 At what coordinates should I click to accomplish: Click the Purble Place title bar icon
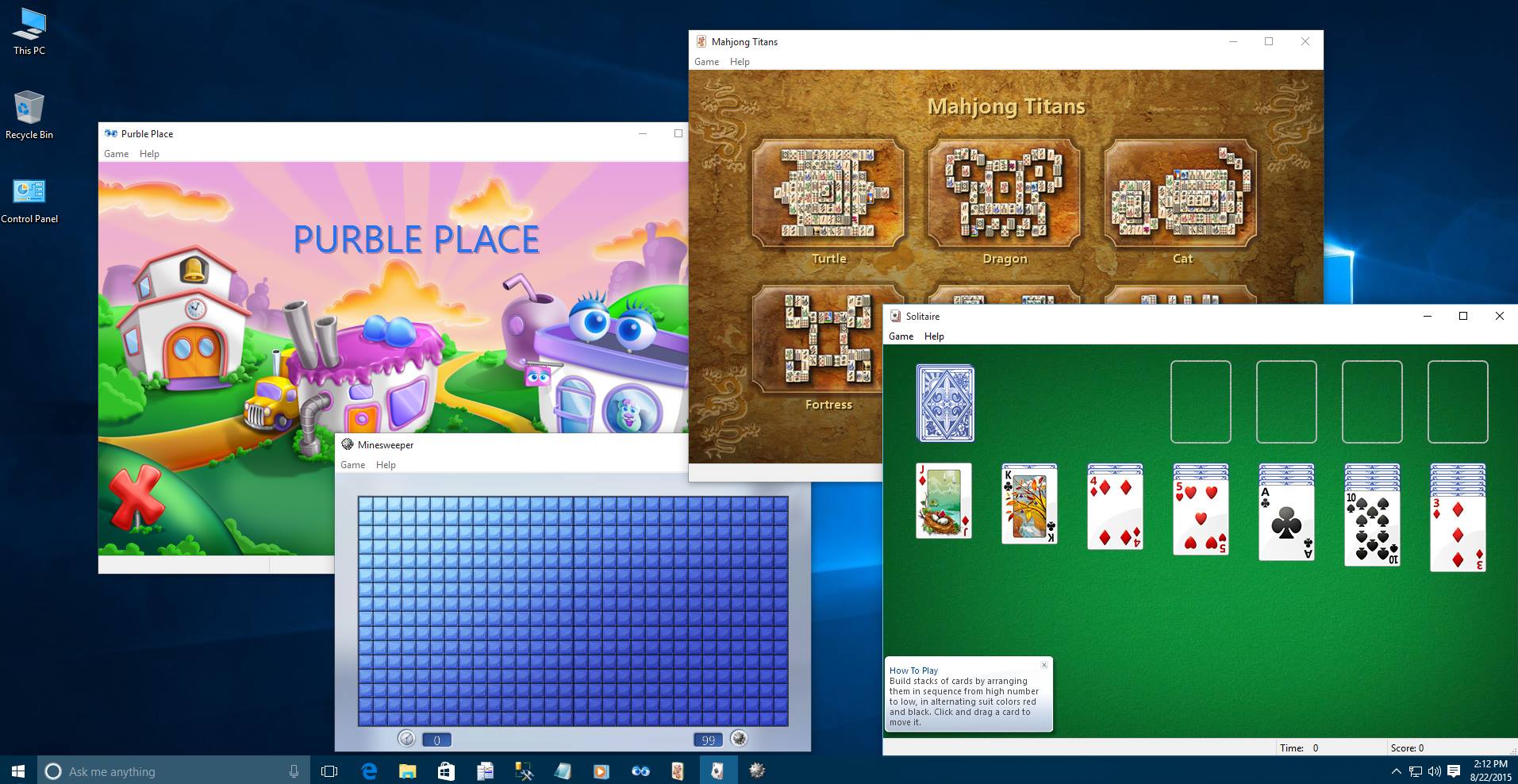111,134
